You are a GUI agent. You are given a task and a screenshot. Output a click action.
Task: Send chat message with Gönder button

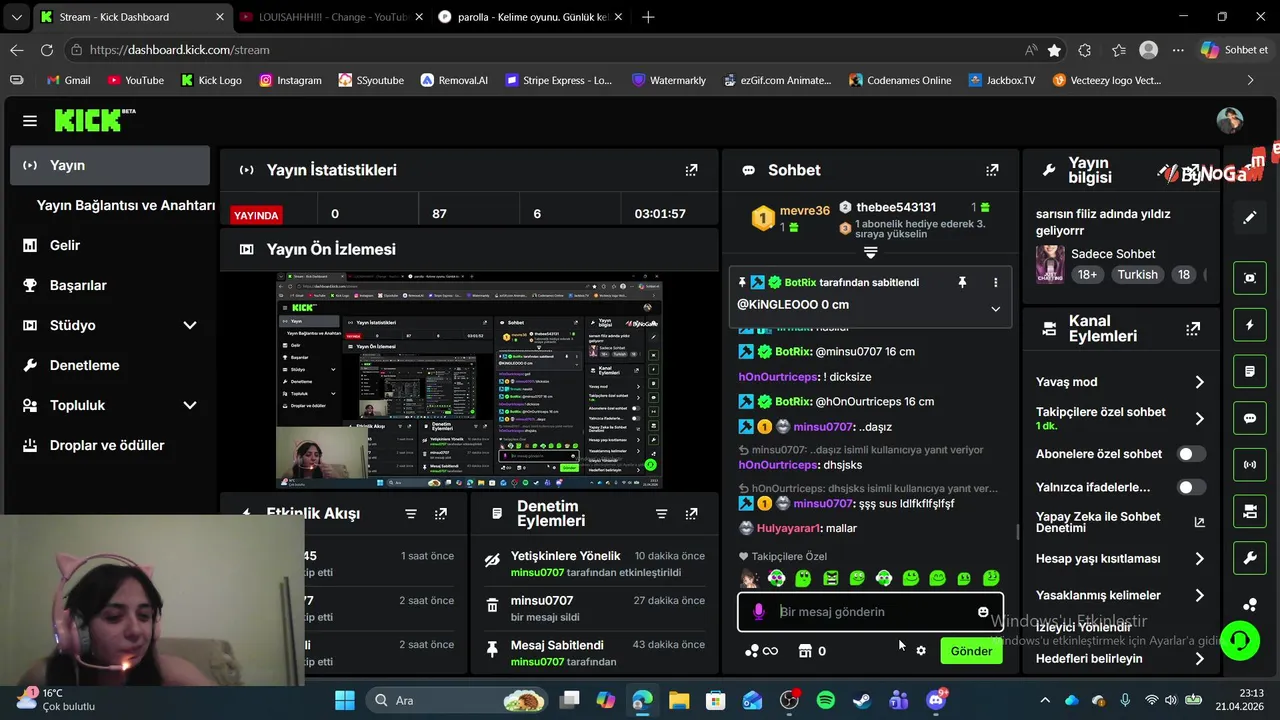(x=971, y=651)
